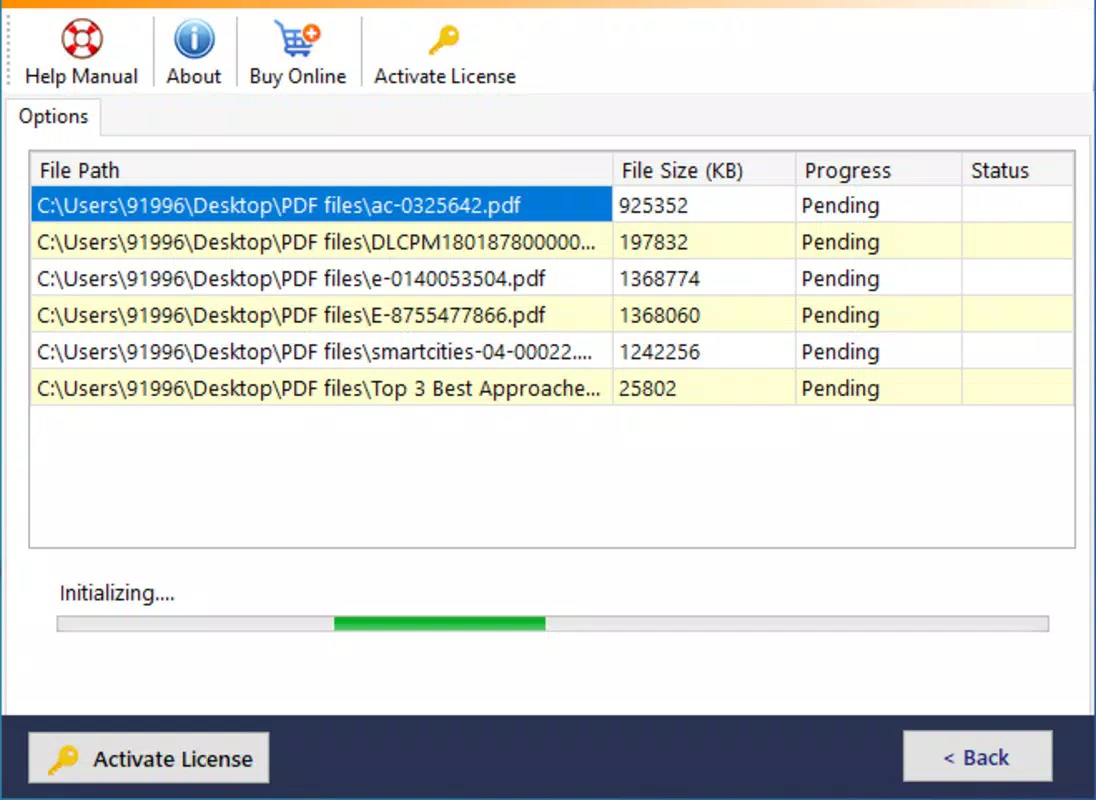Click the Buy Online toolbar label
The width and height of the screenshot is (1096, 800).
click(x=298, y=76)
